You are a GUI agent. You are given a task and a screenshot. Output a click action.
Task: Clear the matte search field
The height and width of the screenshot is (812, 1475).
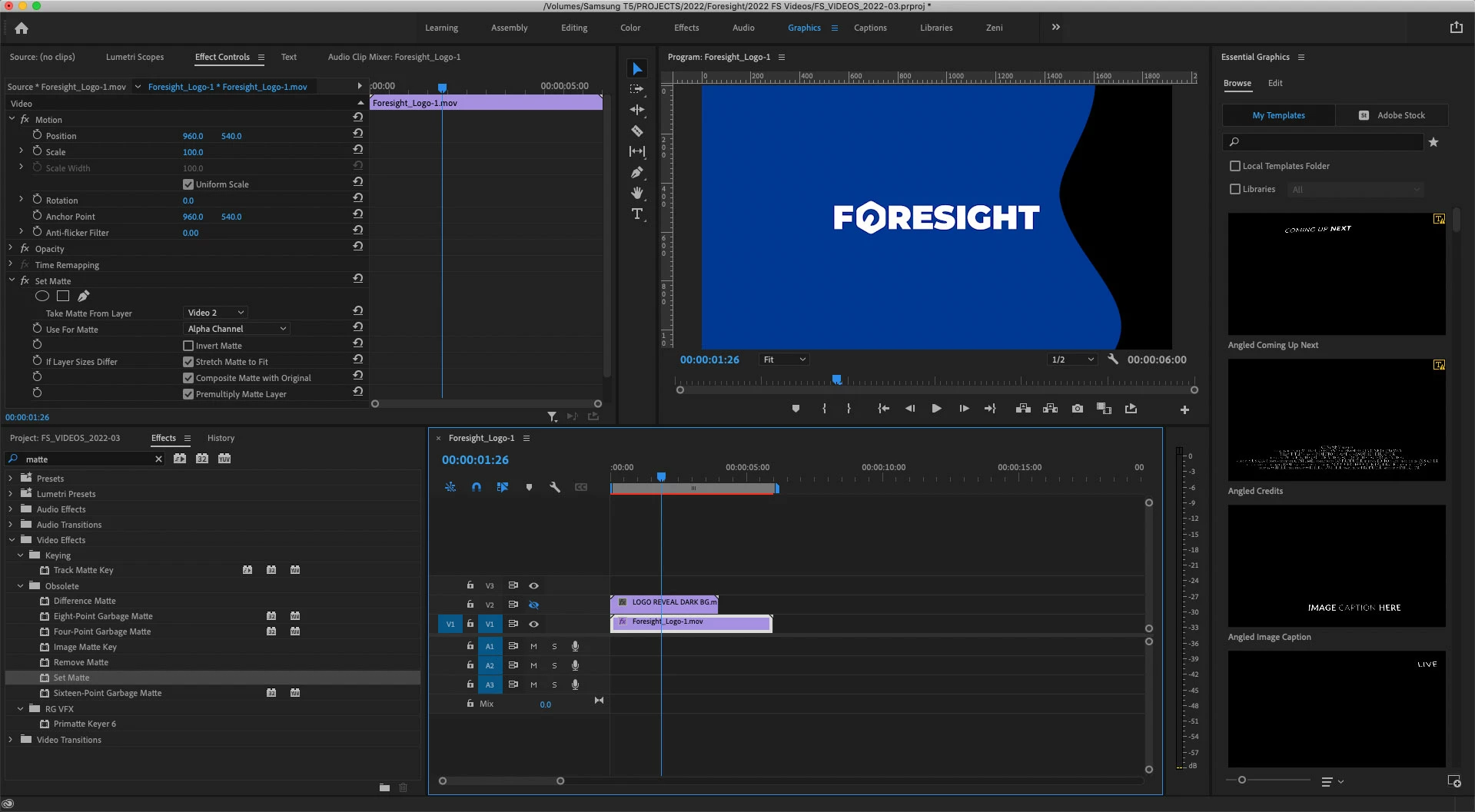click(x=158, y=459)
